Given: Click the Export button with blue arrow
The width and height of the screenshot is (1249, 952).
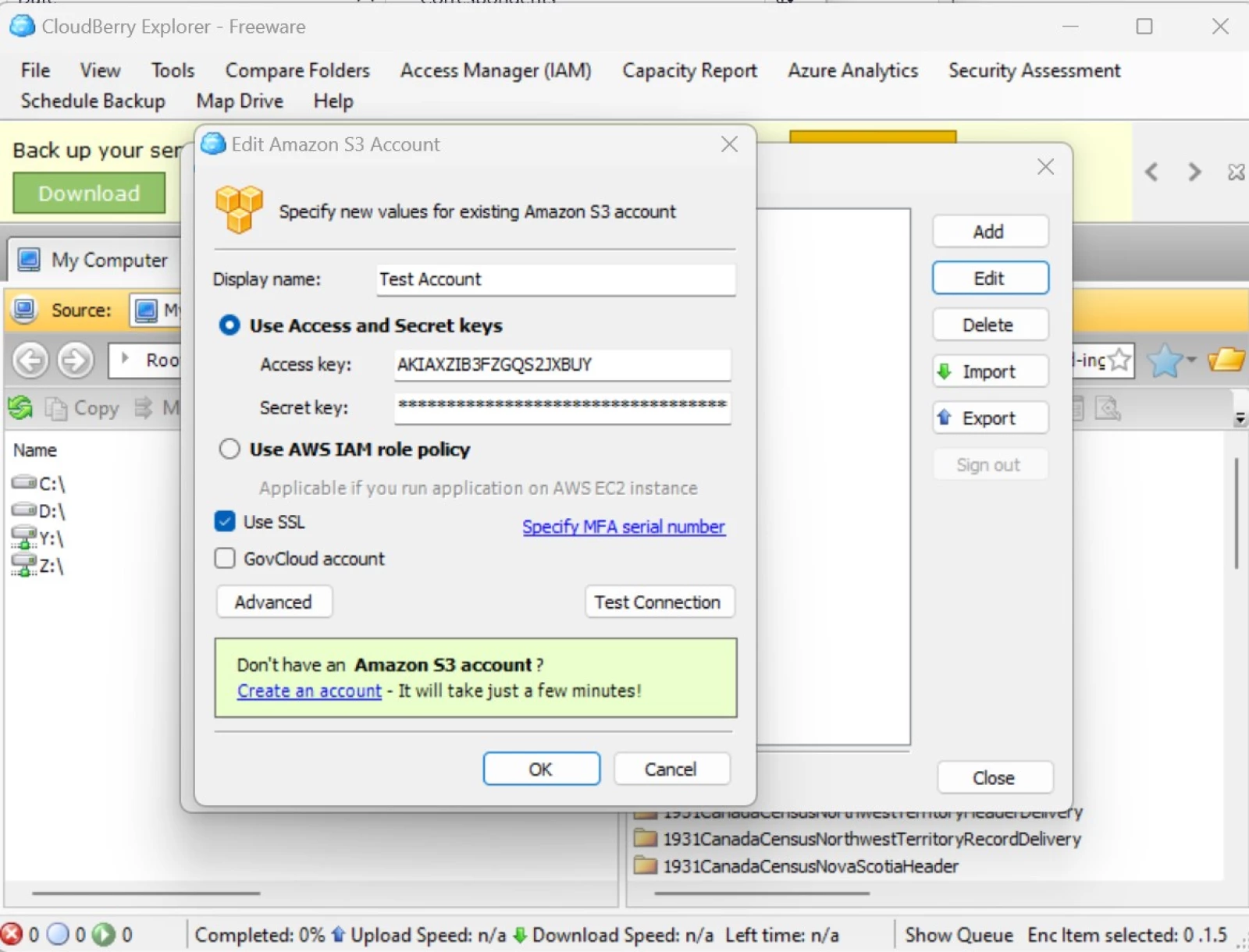Looking at the screenshot, I should (x=990, y=418).
